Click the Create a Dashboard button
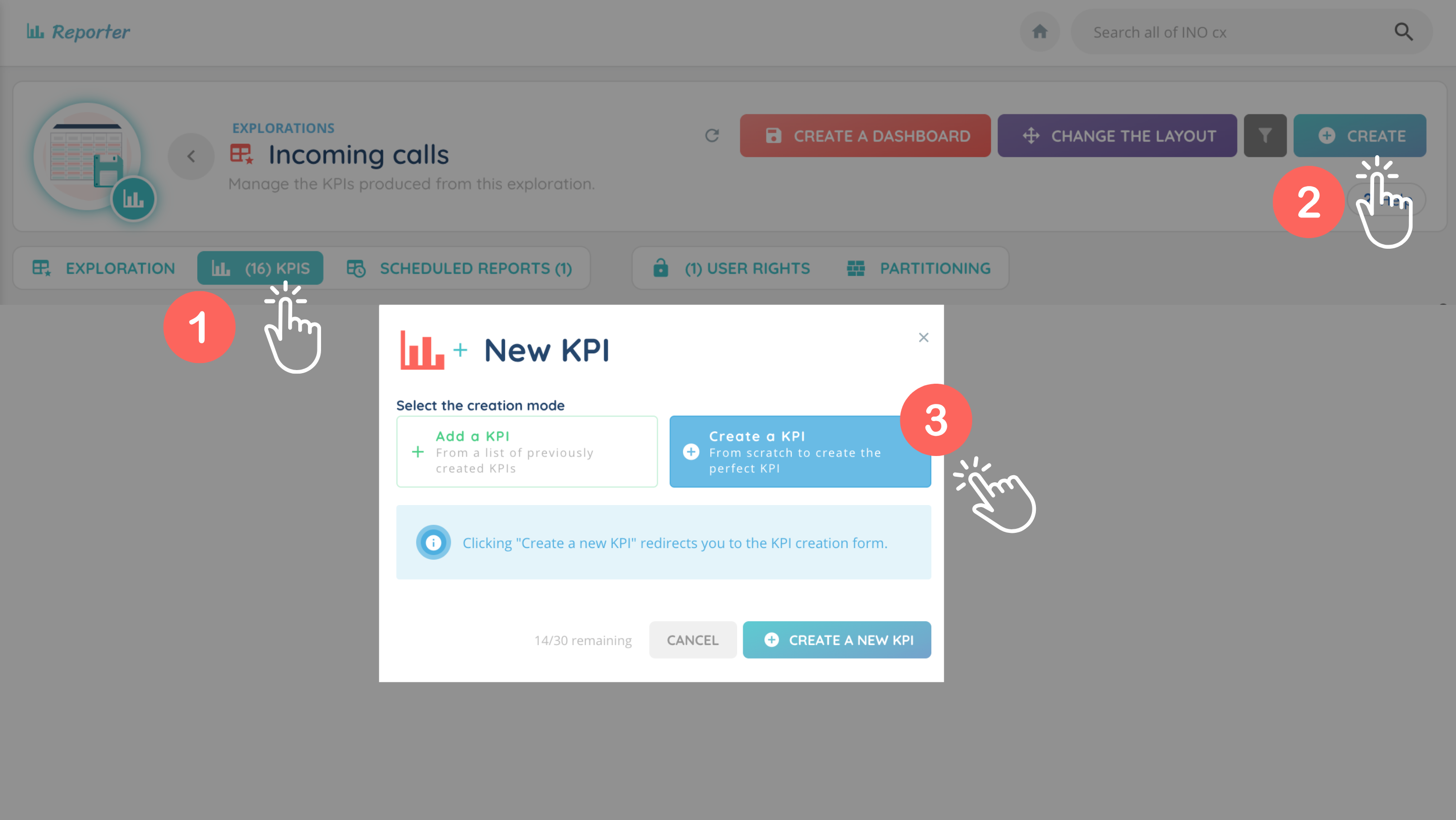 [865, 135]
